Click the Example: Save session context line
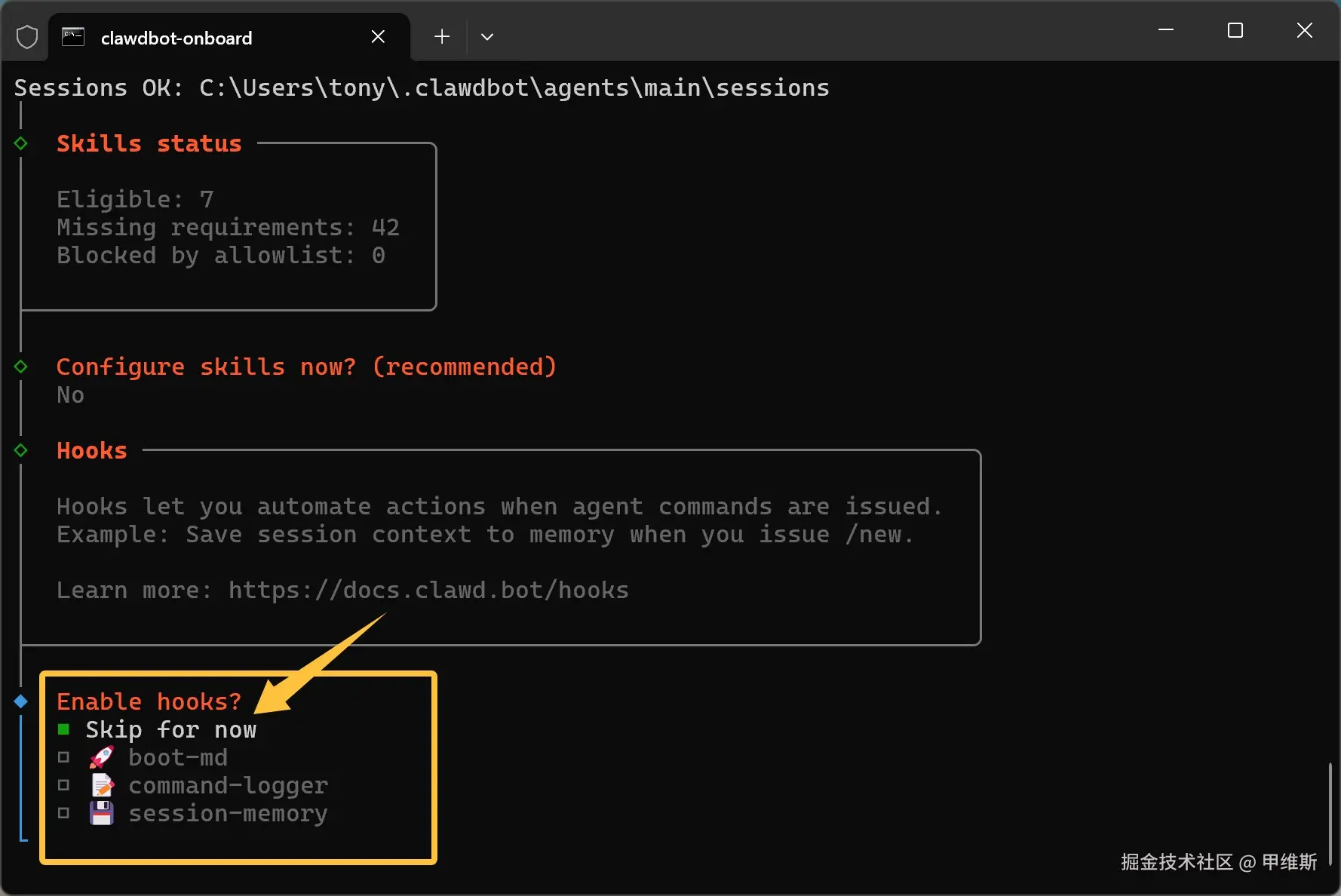 point(485,534)
